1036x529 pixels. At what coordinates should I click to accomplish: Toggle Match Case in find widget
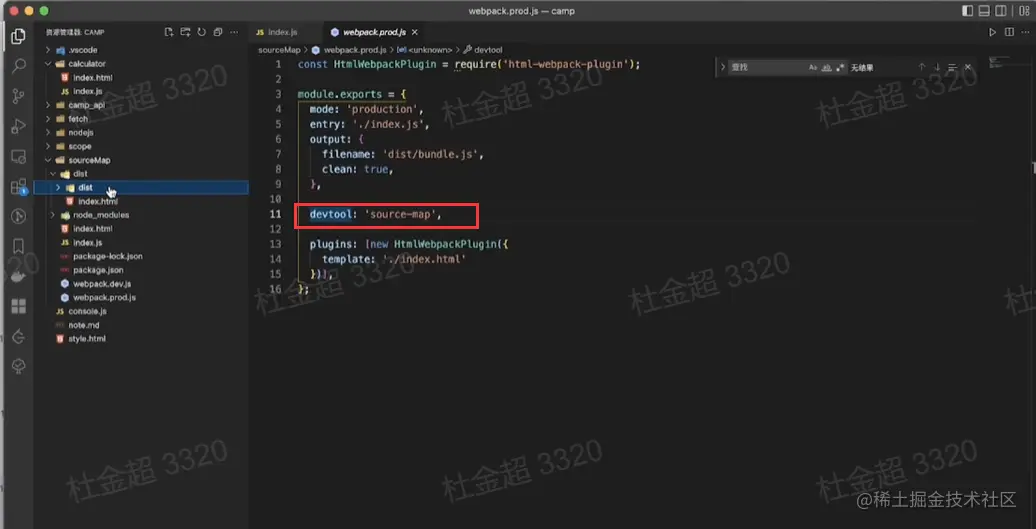(813, 67)
